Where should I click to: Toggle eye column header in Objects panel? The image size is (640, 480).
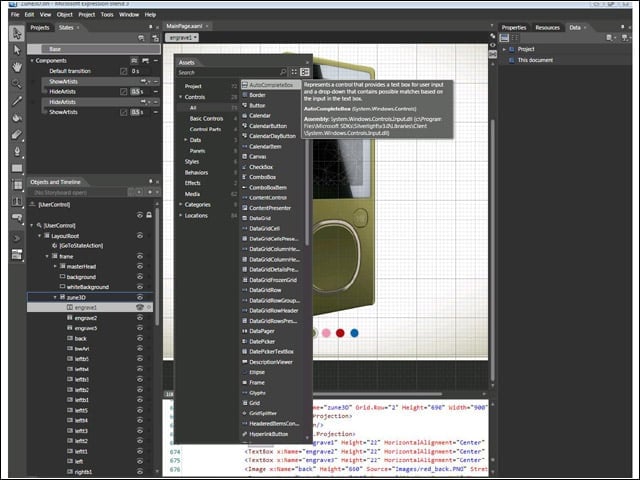click(140, 215)
